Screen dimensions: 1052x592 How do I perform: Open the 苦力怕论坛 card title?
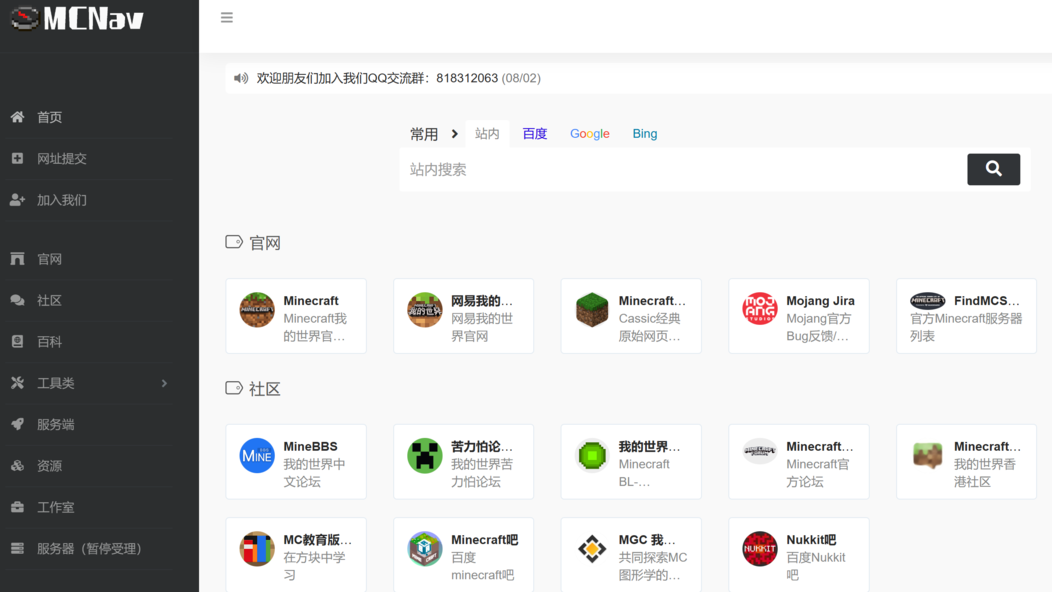(482, 446)
